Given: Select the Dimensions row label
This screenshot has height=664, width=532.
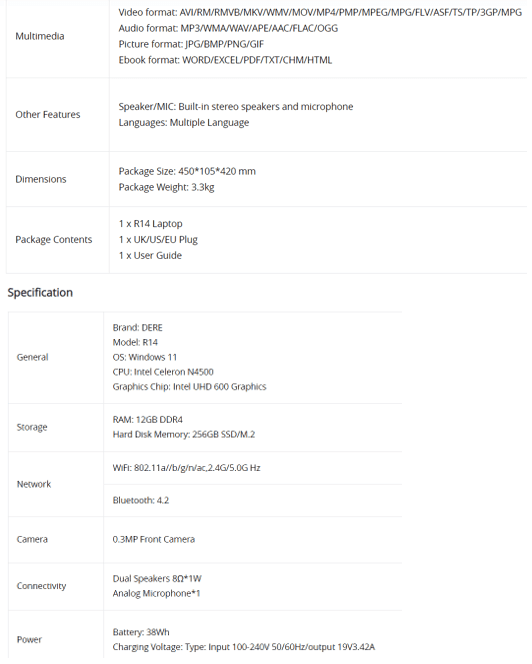Looking at the screenshot, I should 41,179.
